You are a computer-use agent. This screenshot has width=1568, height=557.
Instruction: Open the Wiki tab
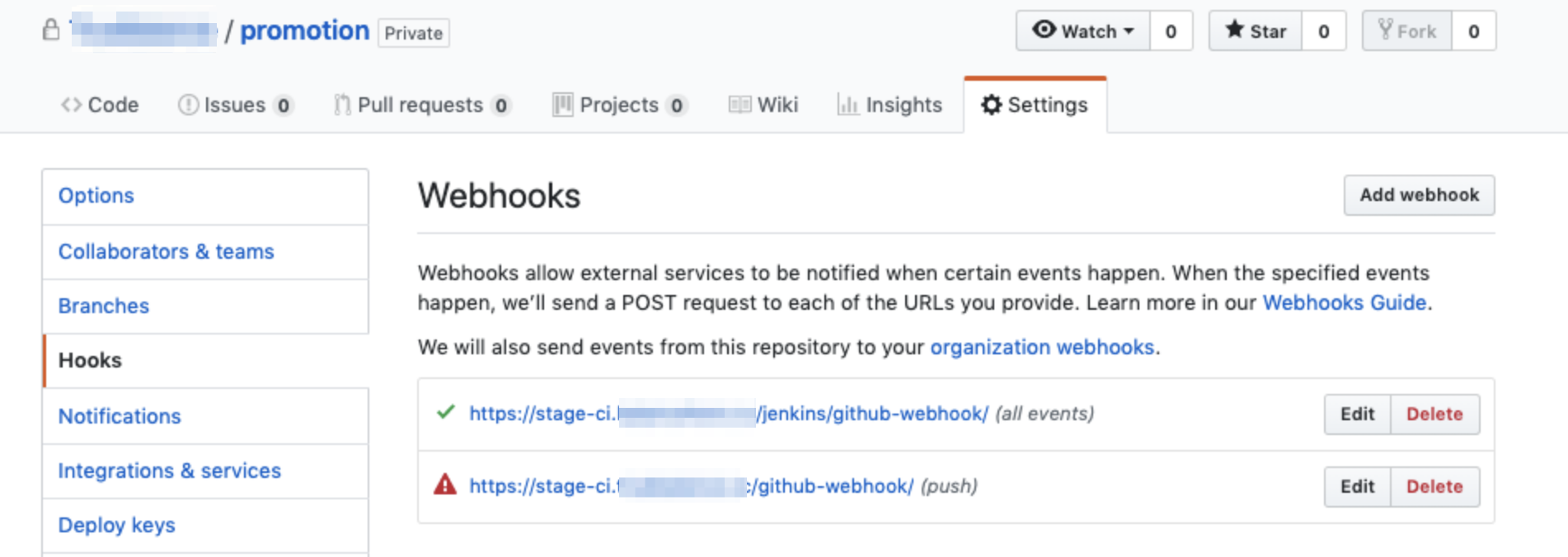coord(763,105)
